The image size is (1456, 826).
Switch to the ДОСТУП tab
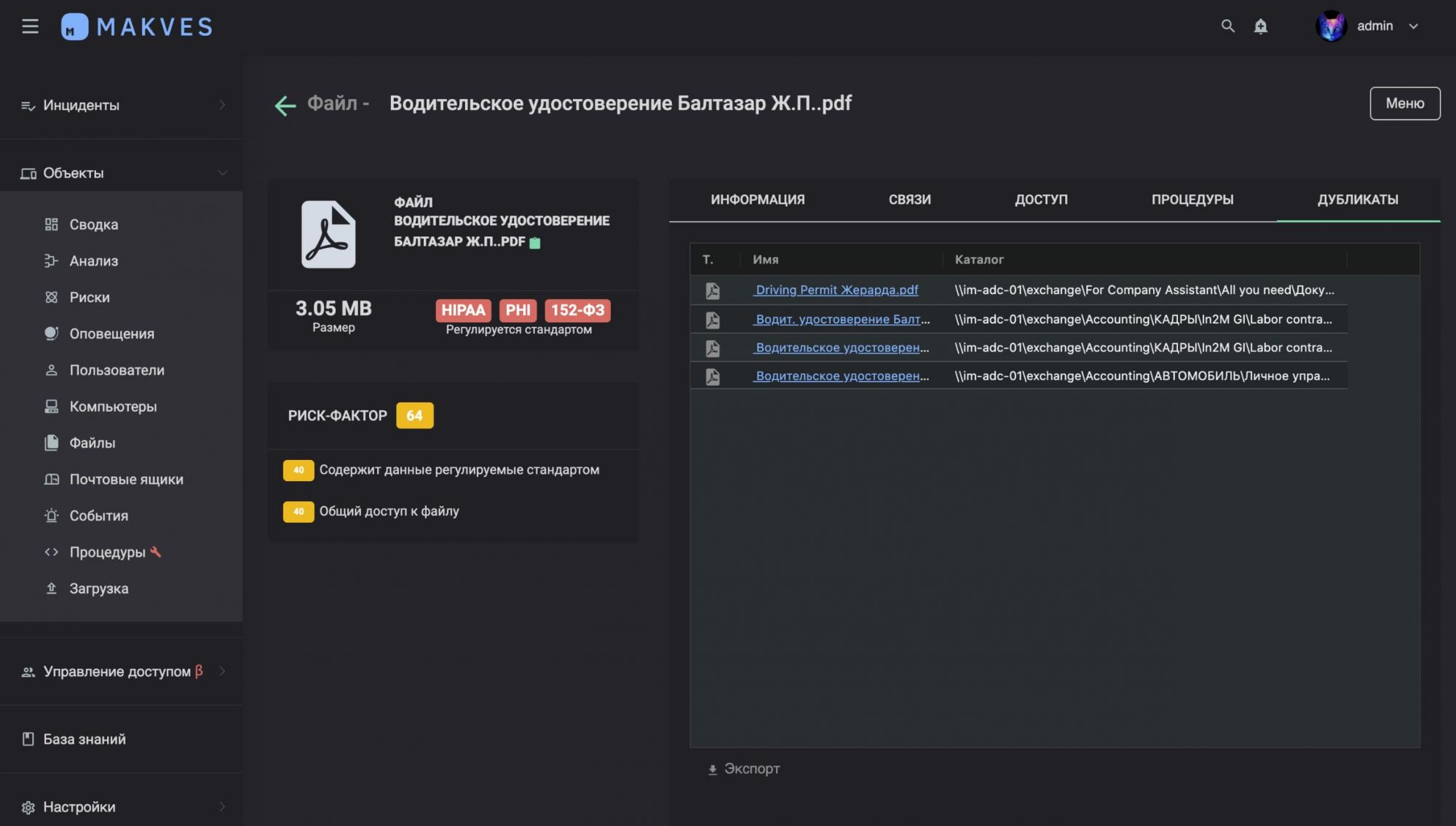[x=1040, y=199]
